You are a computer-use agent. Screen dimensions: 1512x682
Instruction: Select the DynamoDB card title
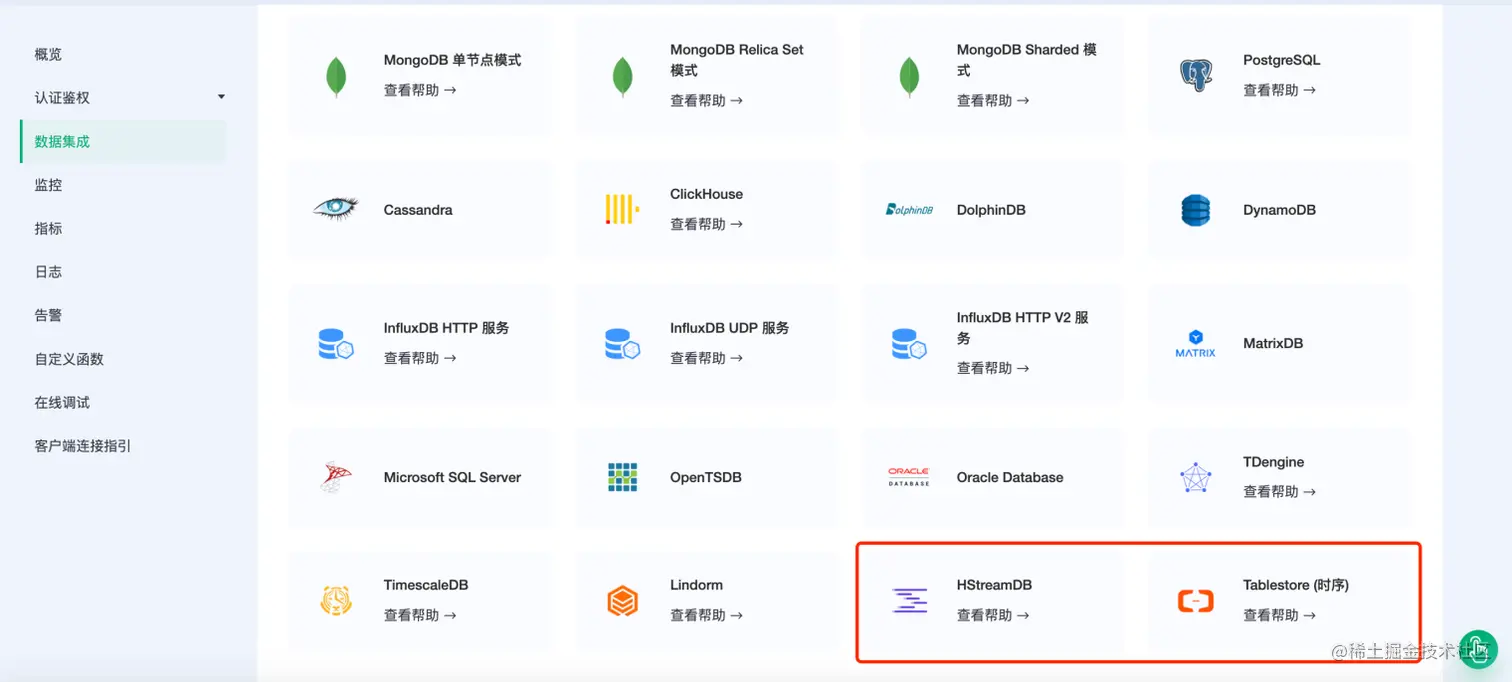pyautogui.click(x=1279, y=210)
